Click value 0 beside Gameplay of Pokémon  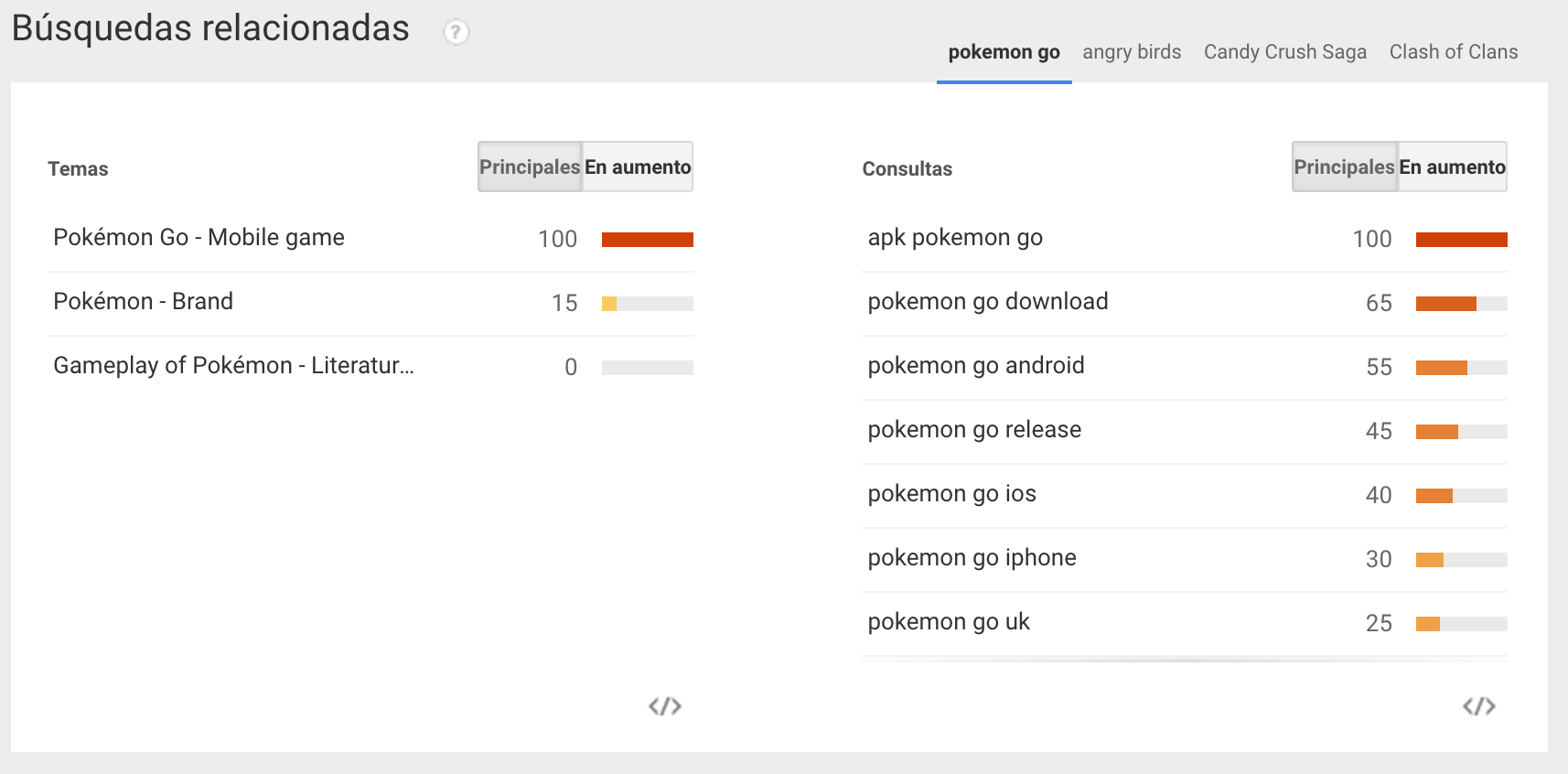571,368
